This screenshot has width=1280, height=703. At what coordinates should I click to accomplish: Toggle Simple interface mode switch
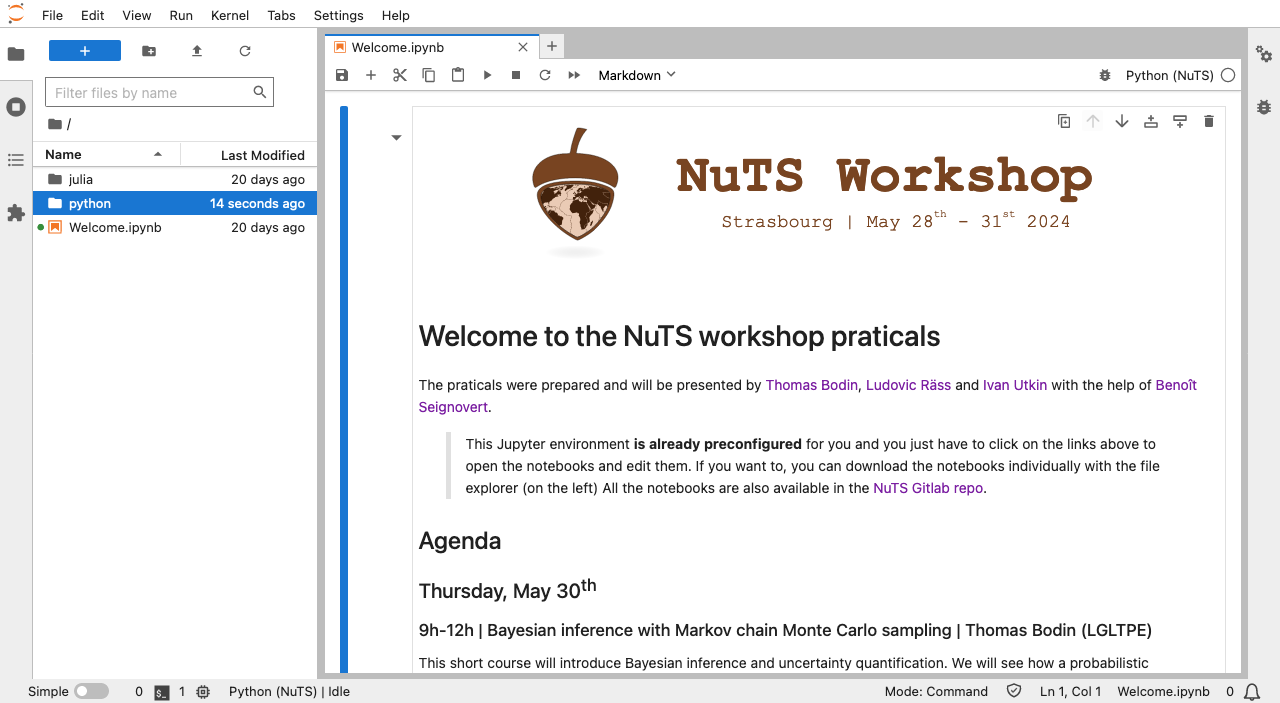coord(91,691)
